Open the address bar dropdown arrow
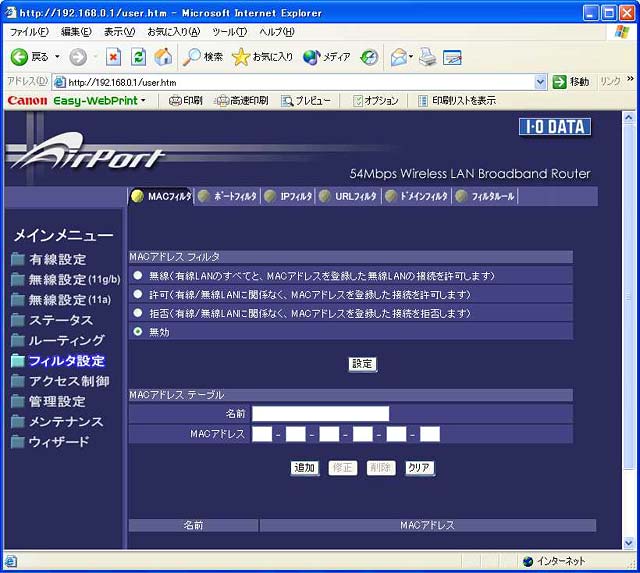The image size is (640, 573). tap(540, 82)
